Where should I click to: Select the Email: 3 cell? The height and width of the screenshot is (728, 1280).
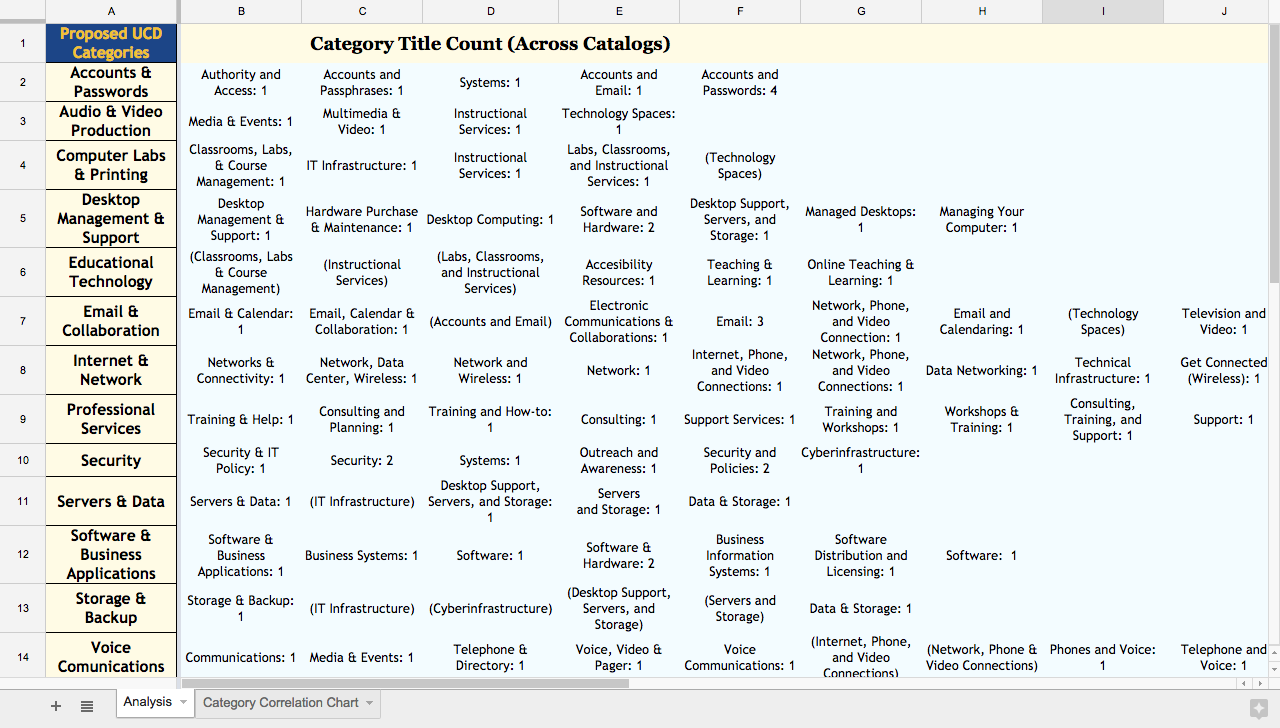click(x=740, y=321)
